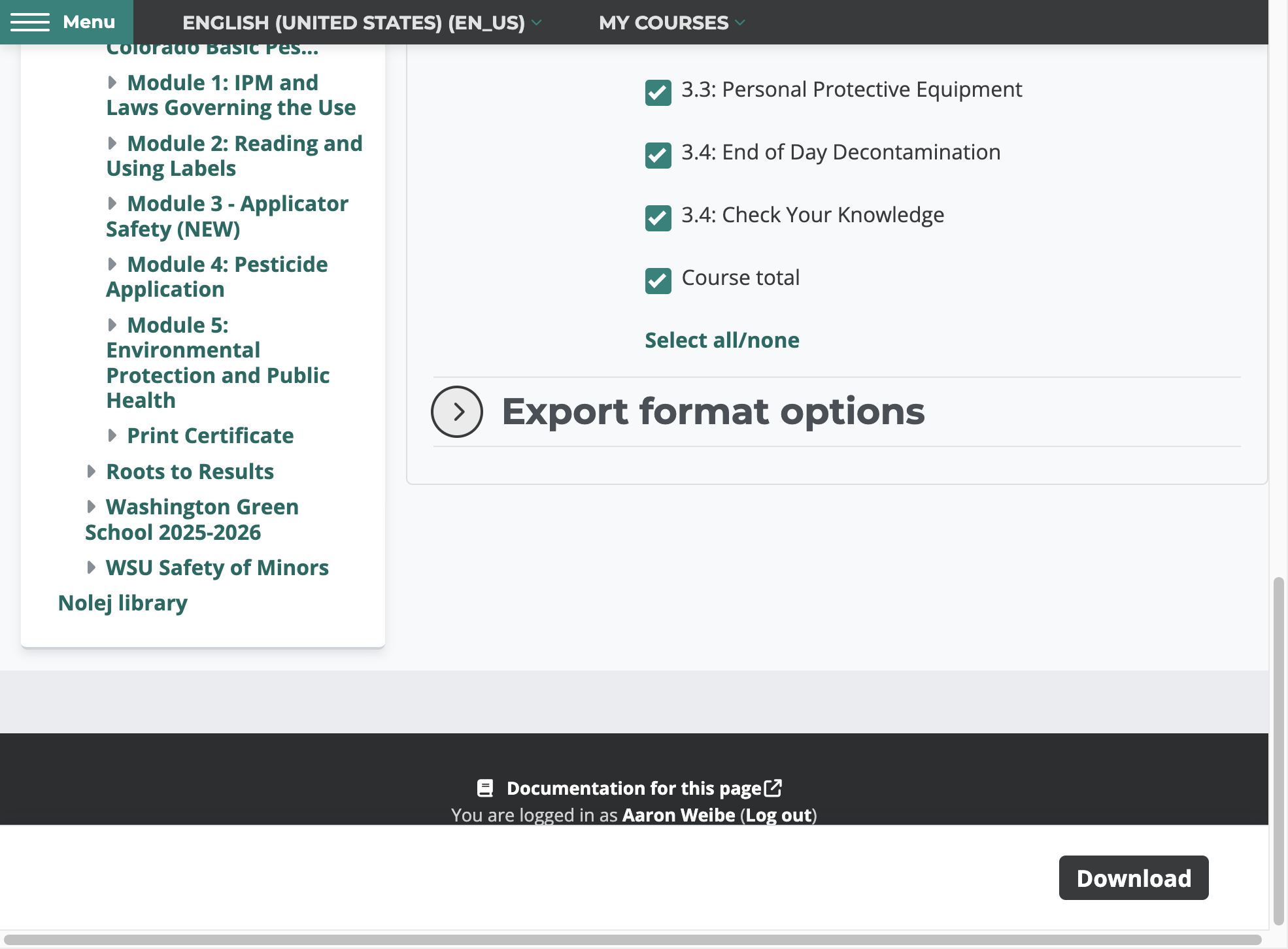Open Roots to Results course
Viewport: 1288px width, 949px height.
[190, 471]
